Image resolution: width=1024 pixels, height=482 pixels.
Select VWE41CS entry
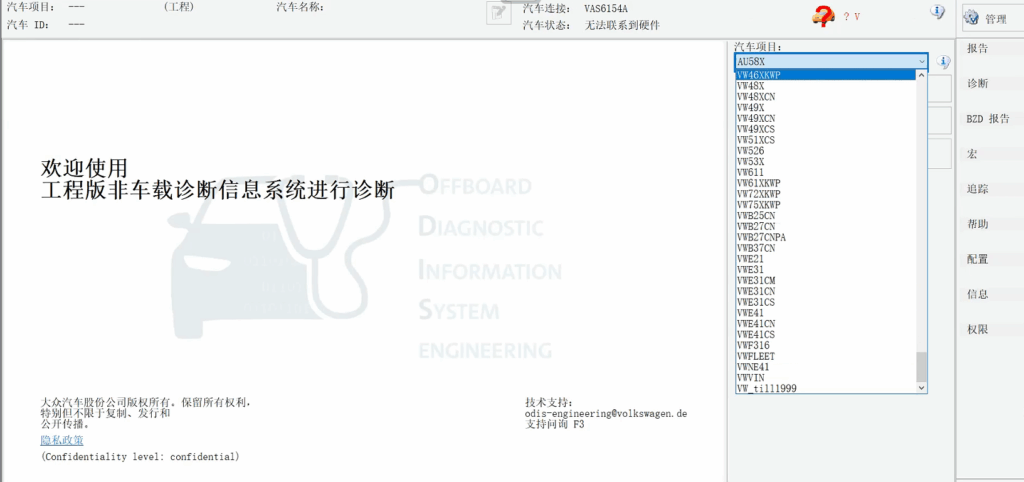tap(825, 334)
